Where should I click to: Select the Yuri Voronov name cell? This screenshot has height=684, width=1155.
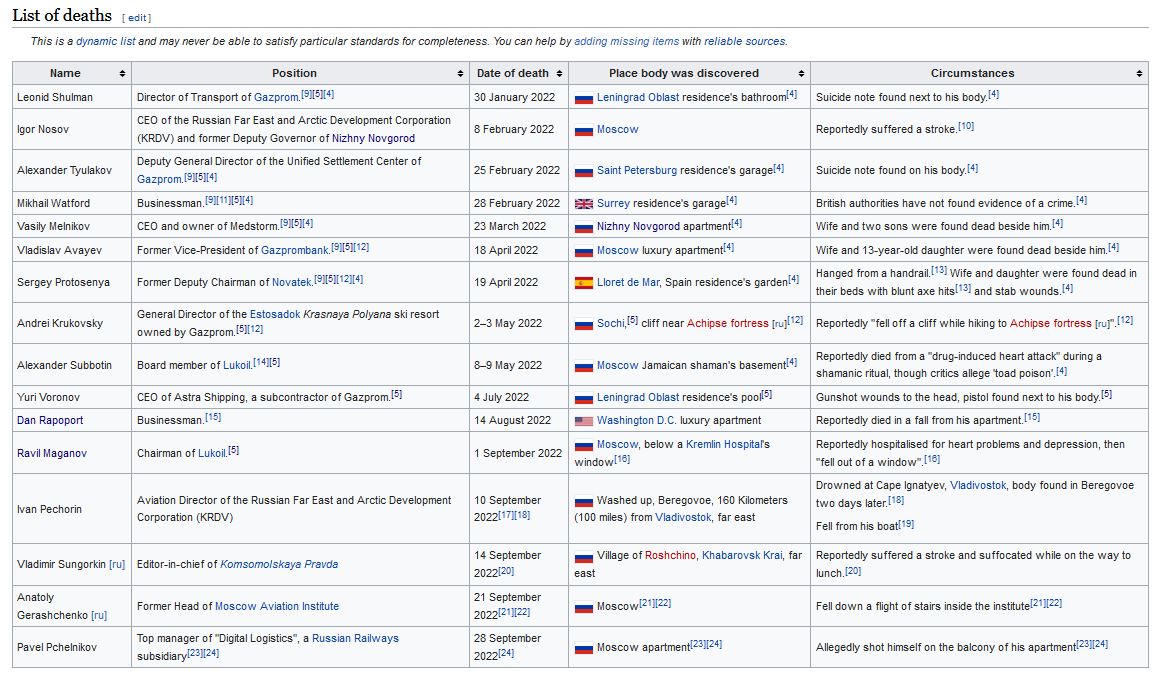(x=72, y=398)
